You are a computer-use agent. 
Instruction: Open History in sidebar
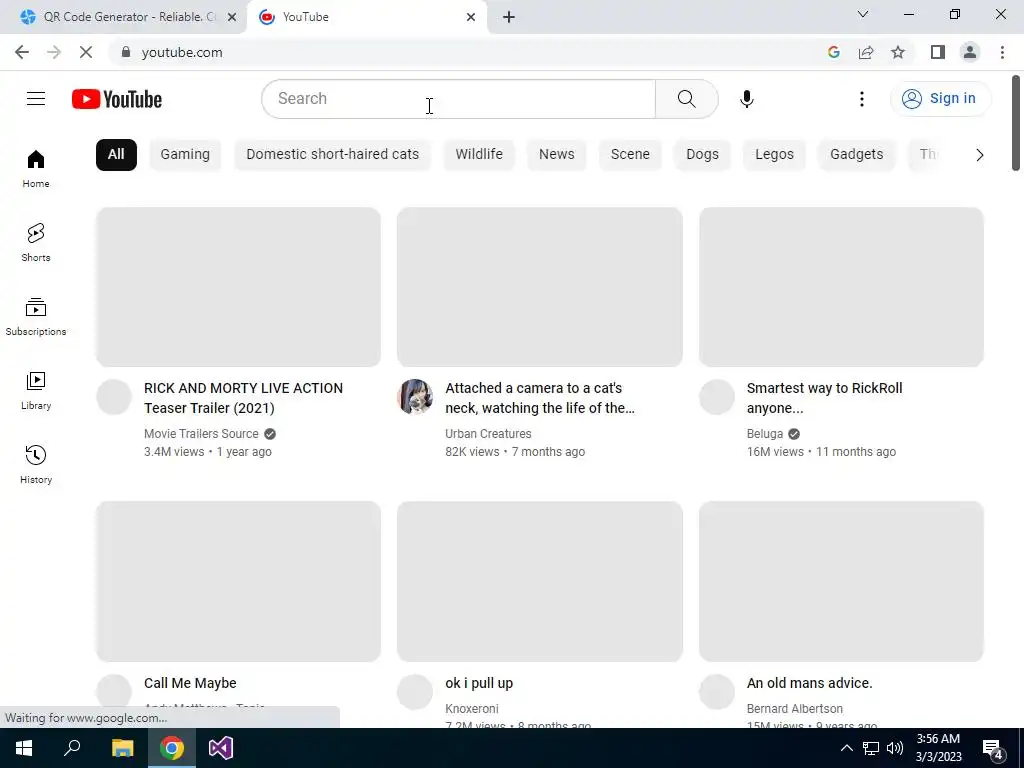point(36,464)
